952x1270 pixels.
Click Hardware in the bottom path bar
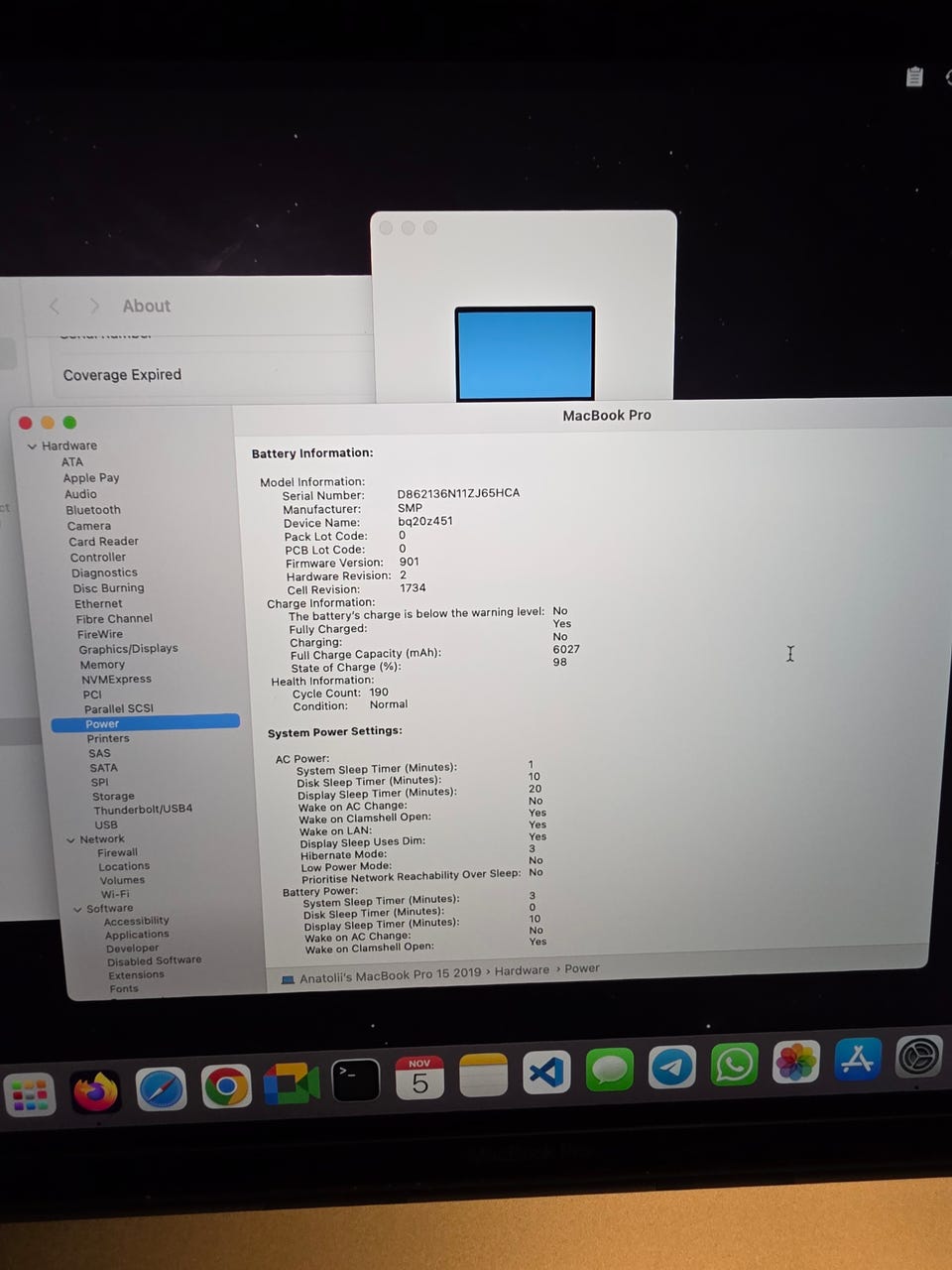(x=522, y=971)
